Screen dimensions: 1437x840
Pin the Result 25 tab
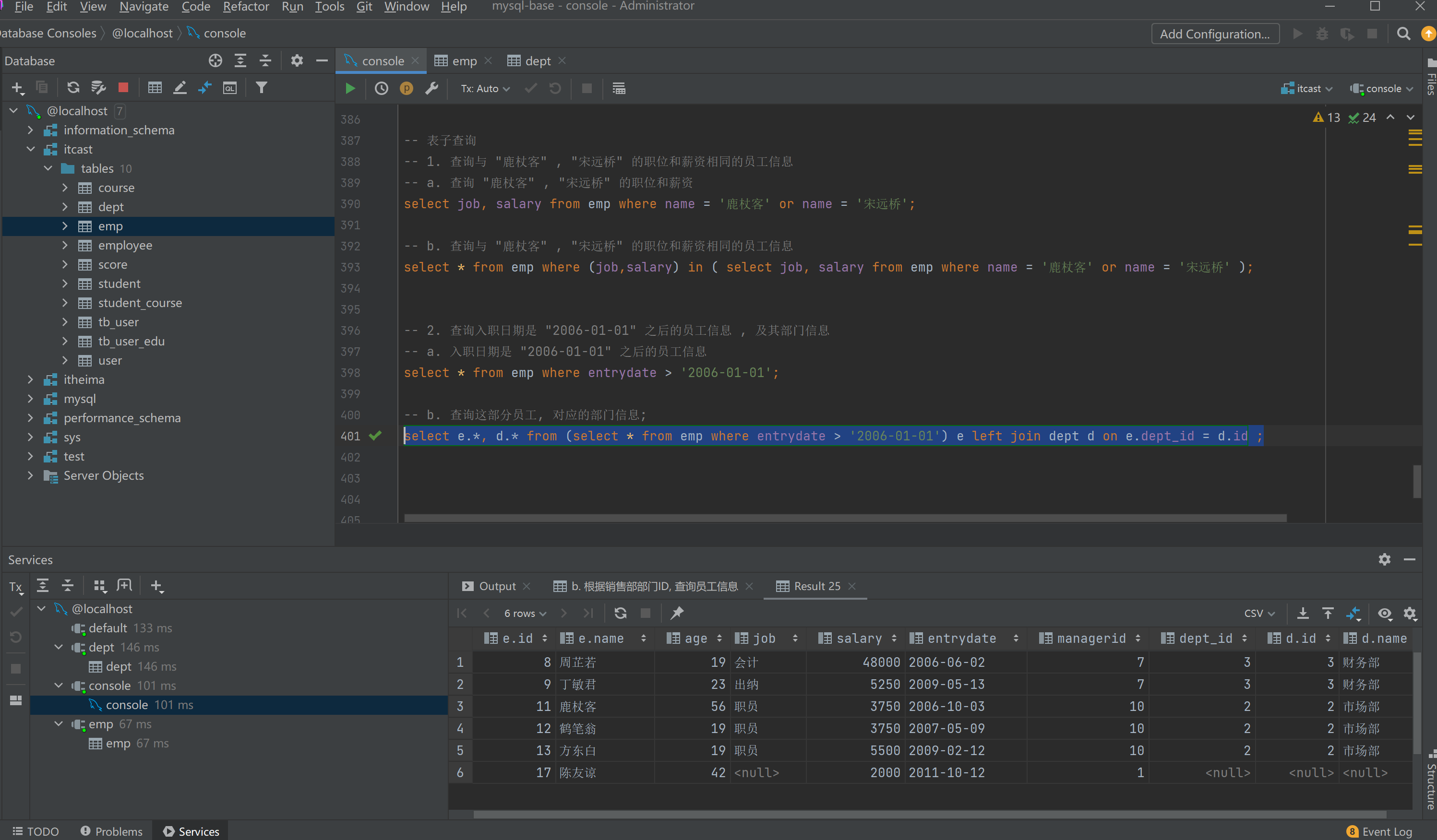(x=677, y=613)
